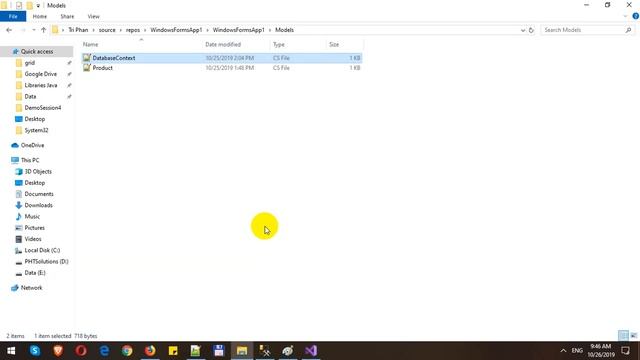This screenshot has width=640, height=360.
Task: Launch Brave browser from the taskbar
Action: coord(58,351)
